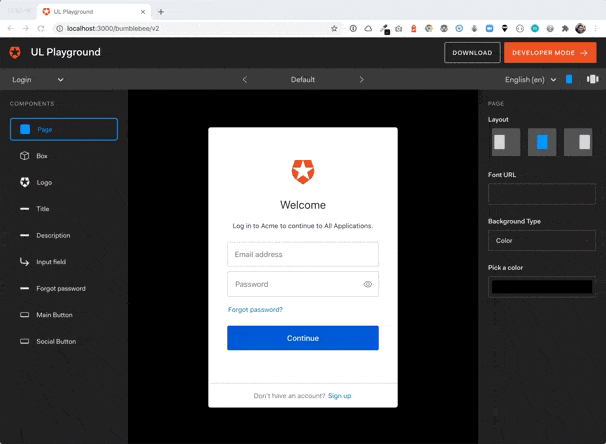Click the blue Continue button
Viewport: 606px width, 444px height.
303,338
